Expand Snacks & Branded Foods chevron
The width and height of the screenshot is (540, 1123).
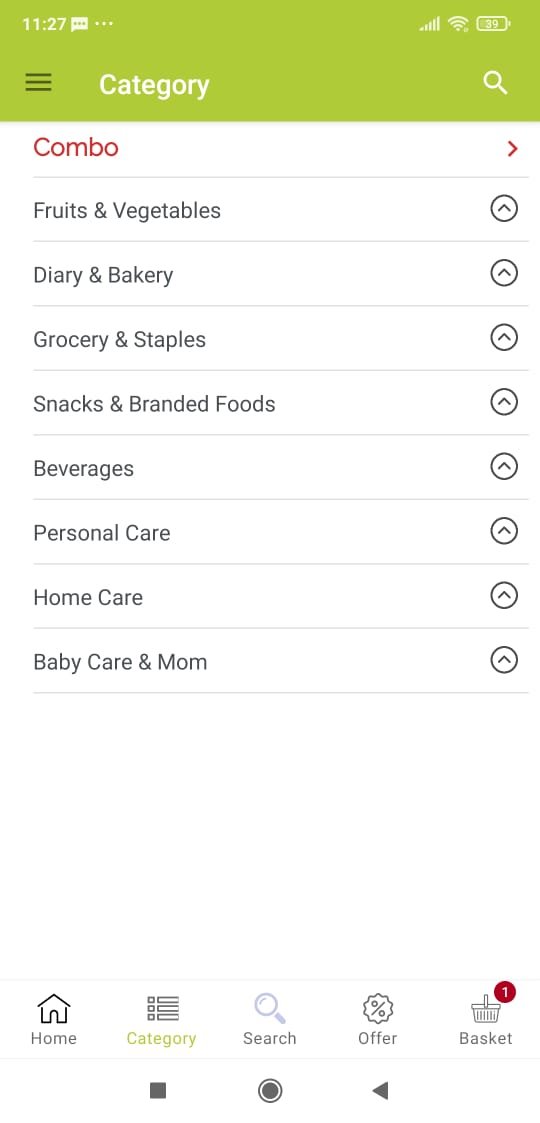[x=504, y=403]
